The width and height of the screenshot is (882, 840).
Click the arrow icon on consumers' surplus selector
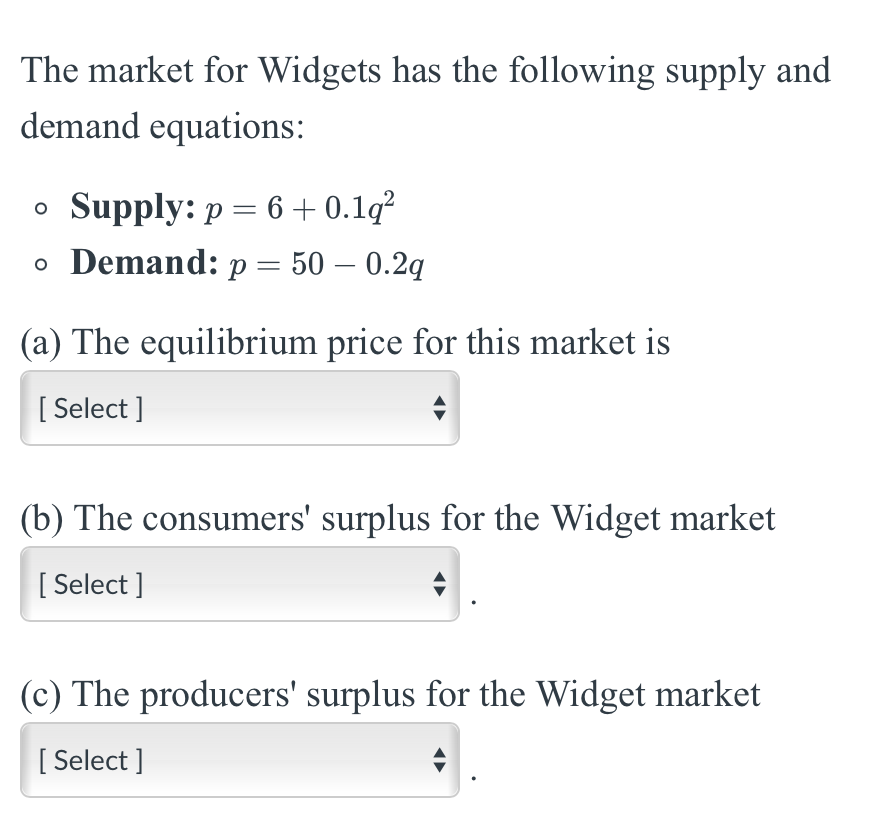pos(438,583)
